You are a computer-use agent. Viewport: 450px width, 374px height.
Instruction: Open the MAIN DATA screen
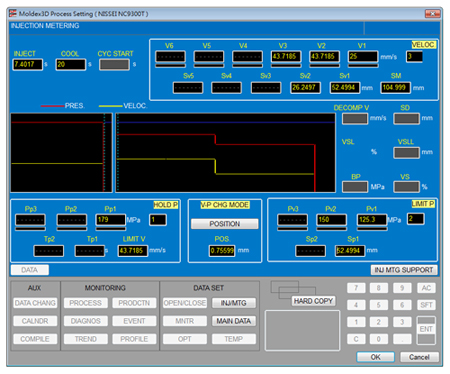[x=234, y=321]
